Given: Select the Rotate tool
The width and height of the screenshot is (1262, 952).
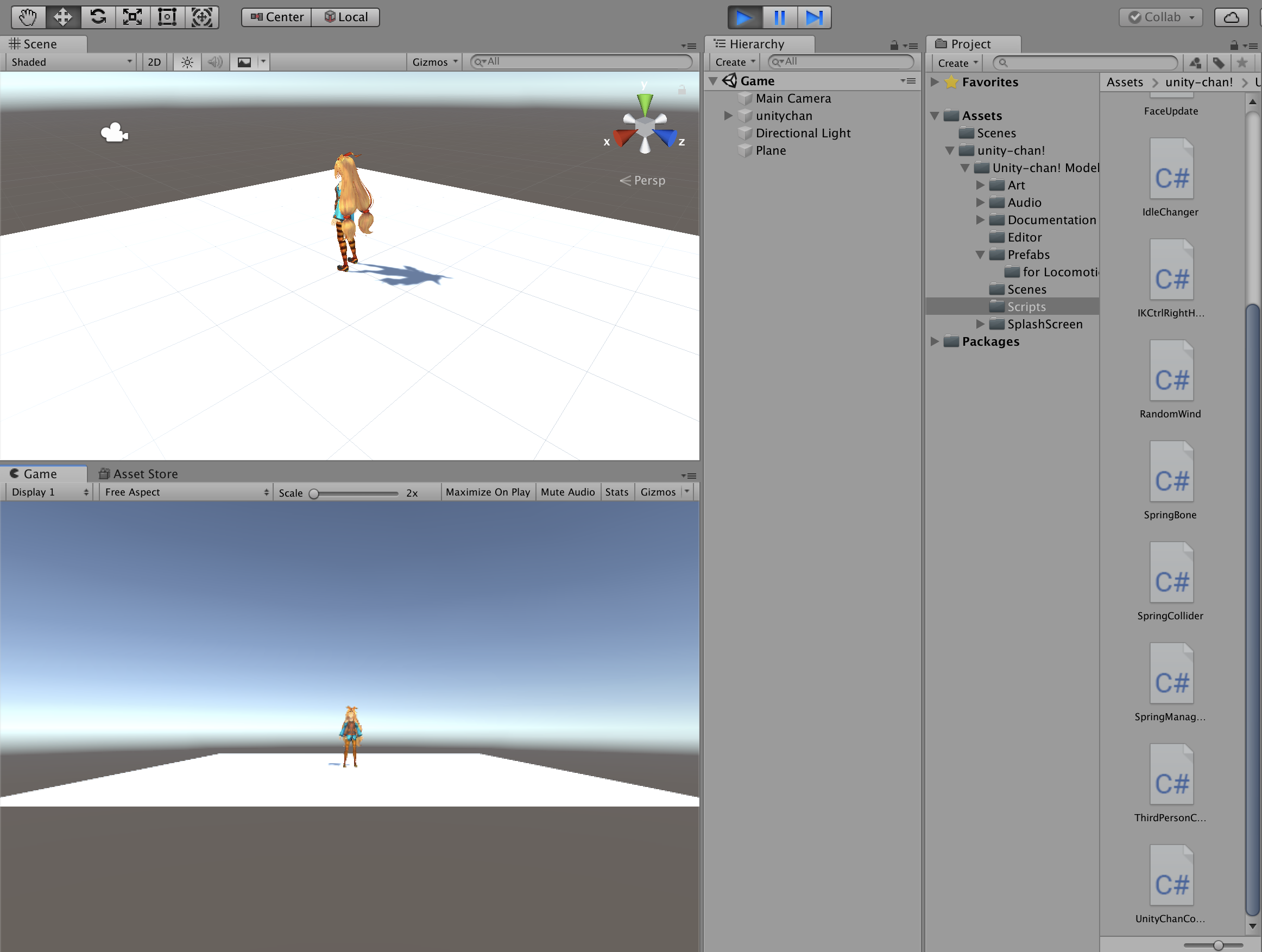Looking at the screenshot, I should (98, 17).
